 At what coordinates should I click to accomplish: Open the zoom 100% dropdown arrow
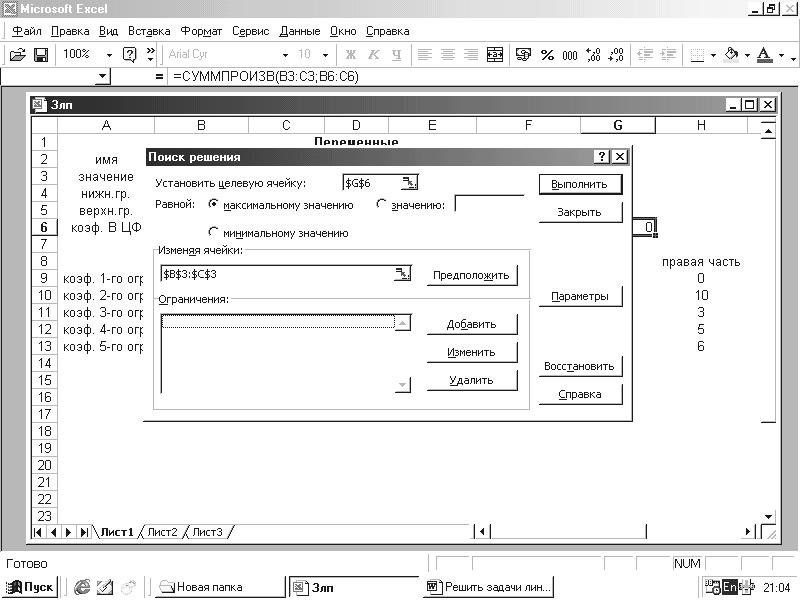(109, 55)
